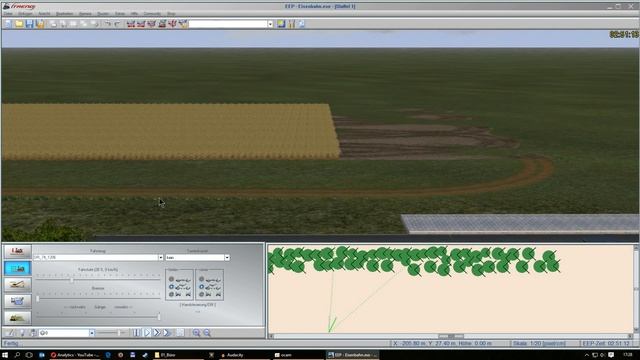Select the top radio button in the right coupling group
Image resolution: width=640 pixels, height=360 pixels.
click(202, 280)
